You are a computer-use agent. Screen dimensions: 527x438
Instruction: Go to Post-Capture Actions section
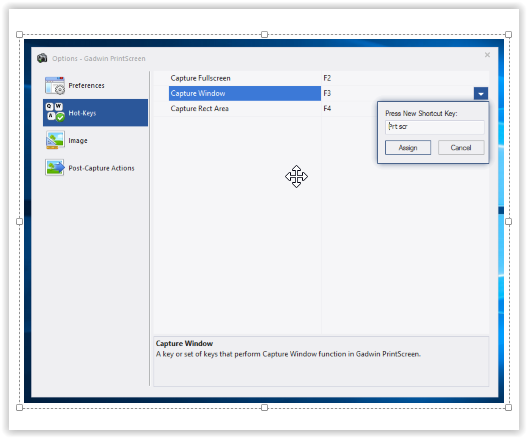101,168
